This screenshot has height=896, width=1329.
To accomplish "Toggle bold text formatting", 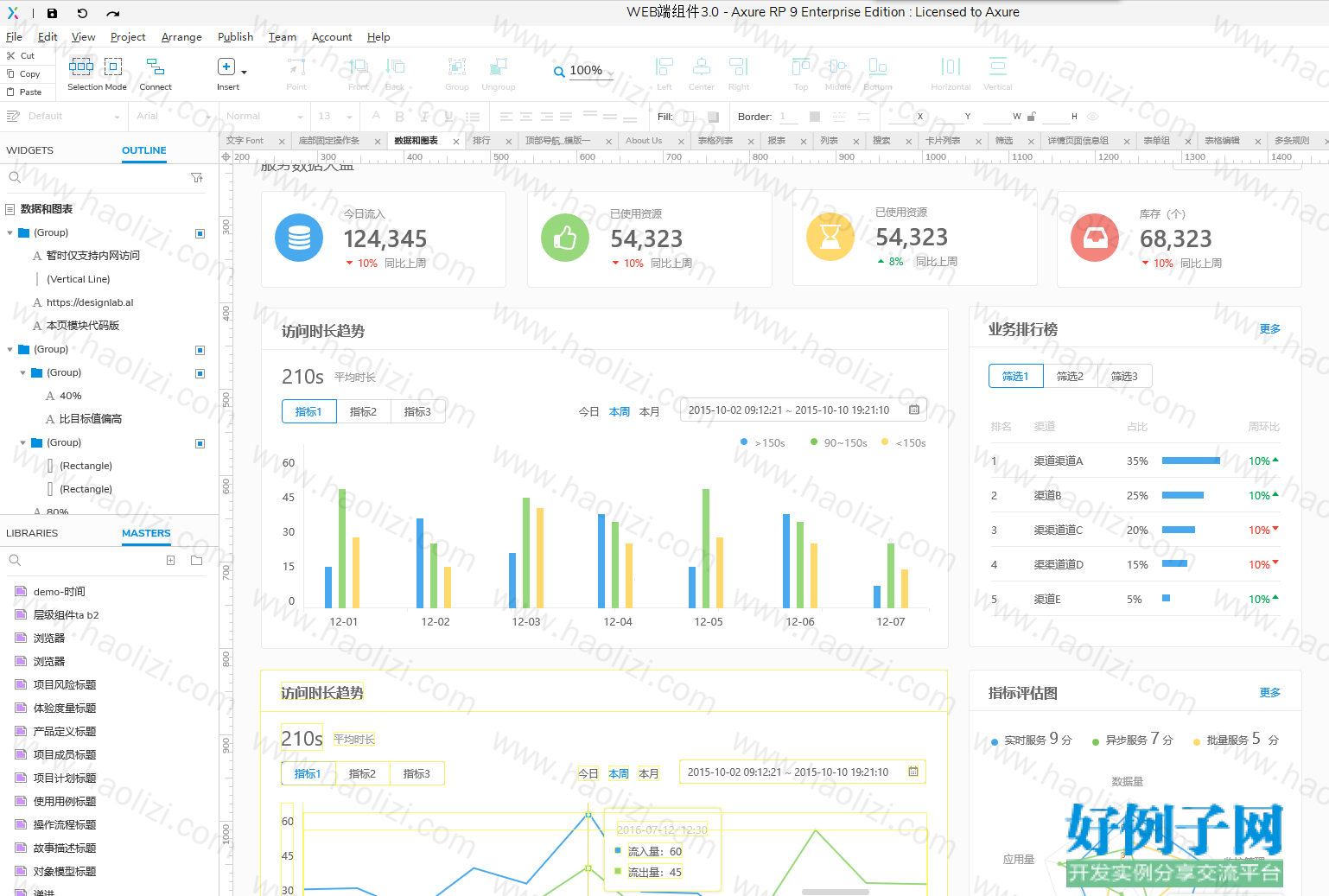I will click(x=399, y=116).
